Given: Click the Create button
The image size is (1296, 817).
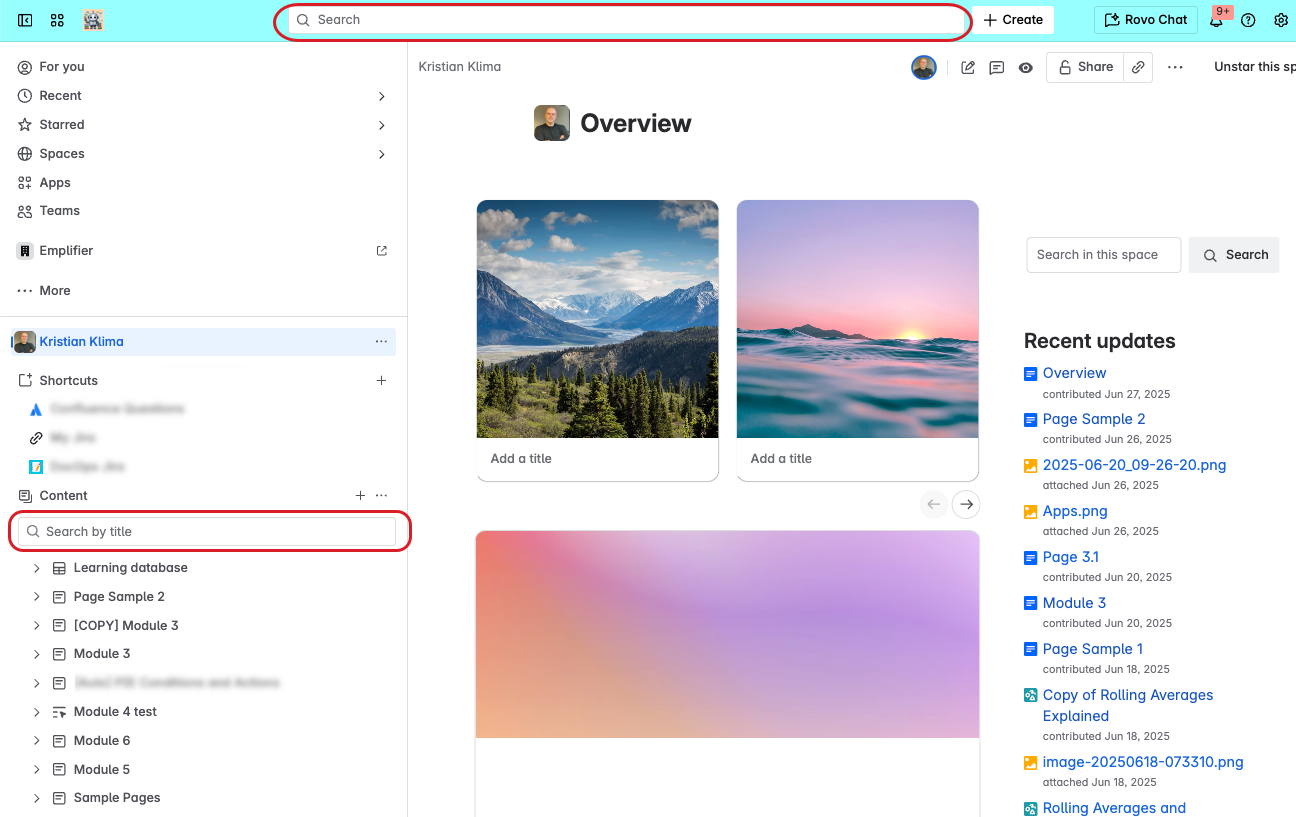Looking at the screenshot, I should click(x=1012, y=19).
